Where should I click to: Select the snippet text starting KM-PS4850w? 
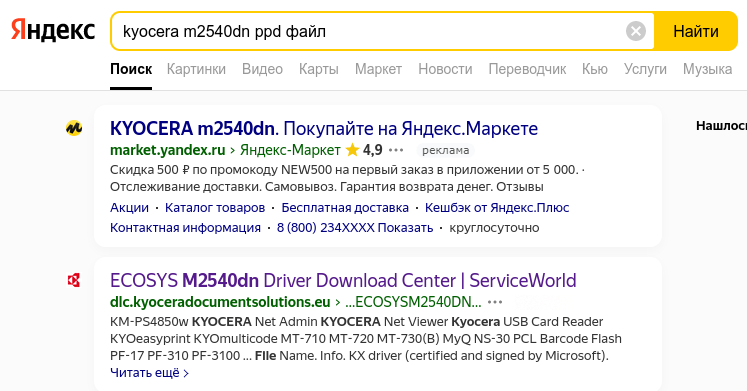pos(365,339)
